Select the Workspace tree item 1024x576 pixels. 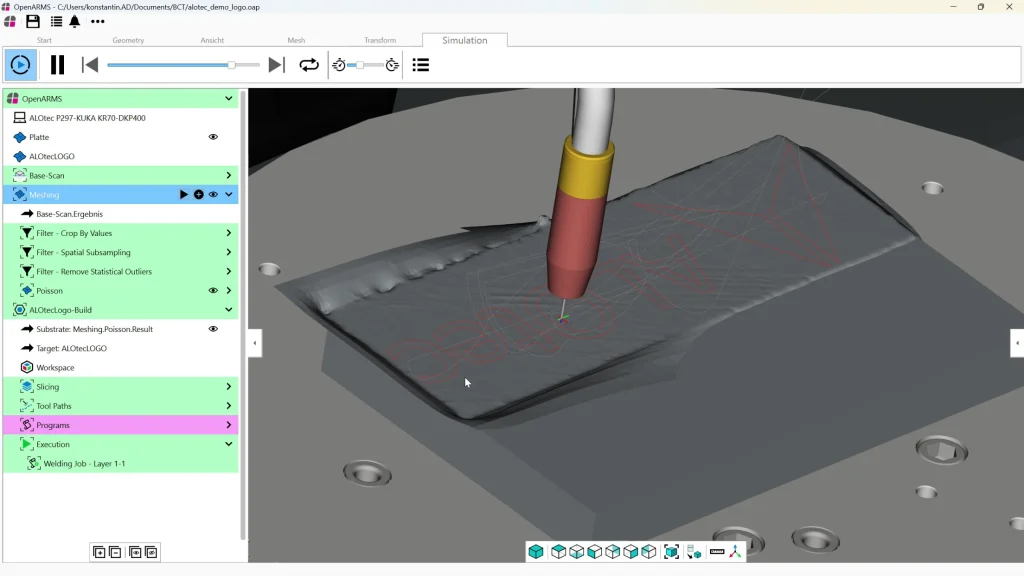pos(121,368)
